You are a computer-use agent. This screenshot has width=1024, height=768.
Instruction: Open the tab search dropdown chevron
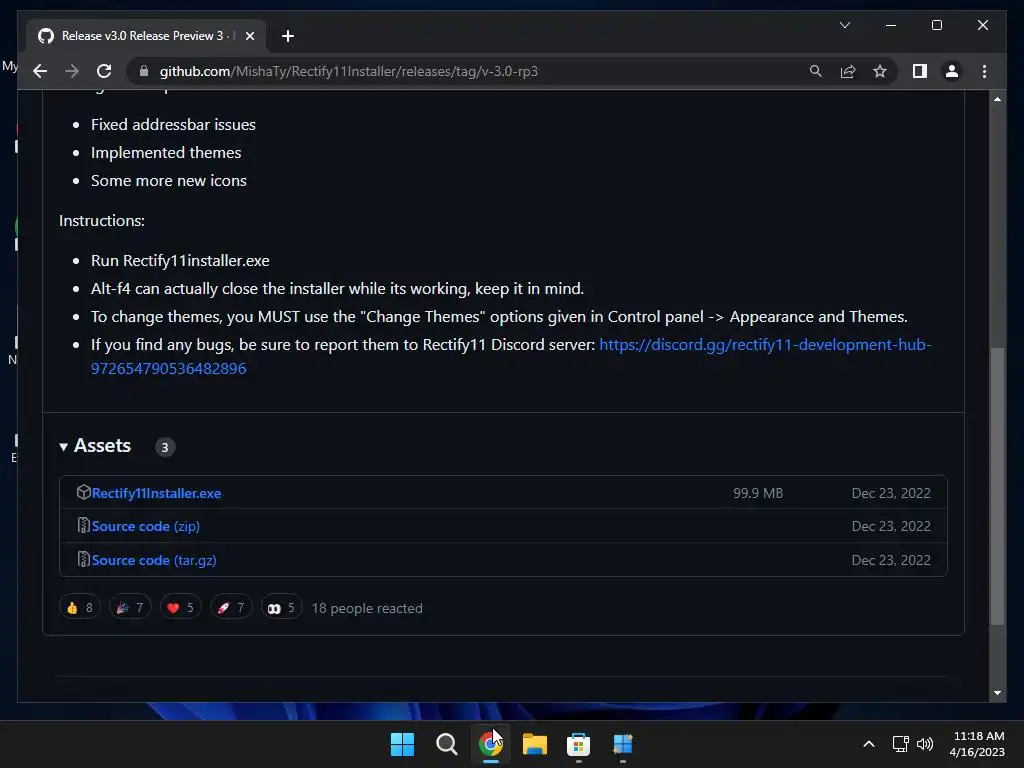[844, 25]
